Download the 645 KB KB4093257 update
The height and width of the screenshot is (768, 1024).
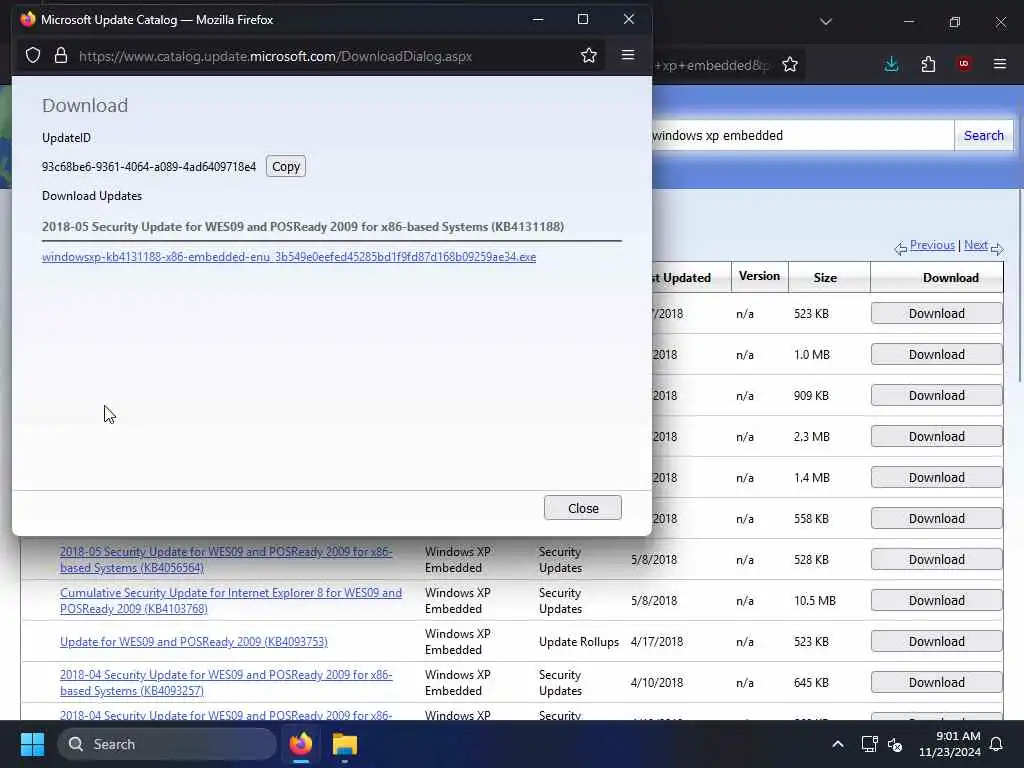tap(936, 682)
